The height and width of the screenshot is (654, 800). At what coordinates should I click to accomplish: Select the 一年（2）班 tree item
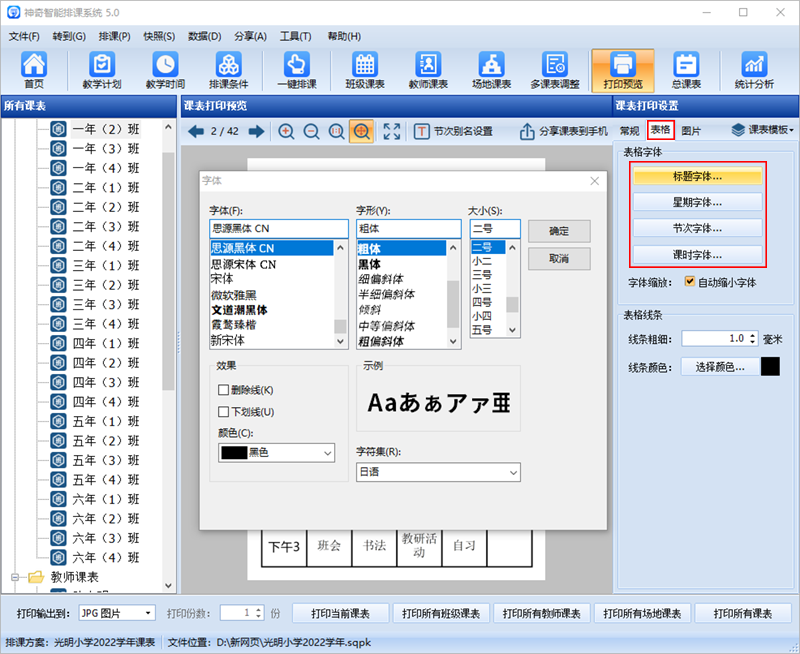[105, 129]
